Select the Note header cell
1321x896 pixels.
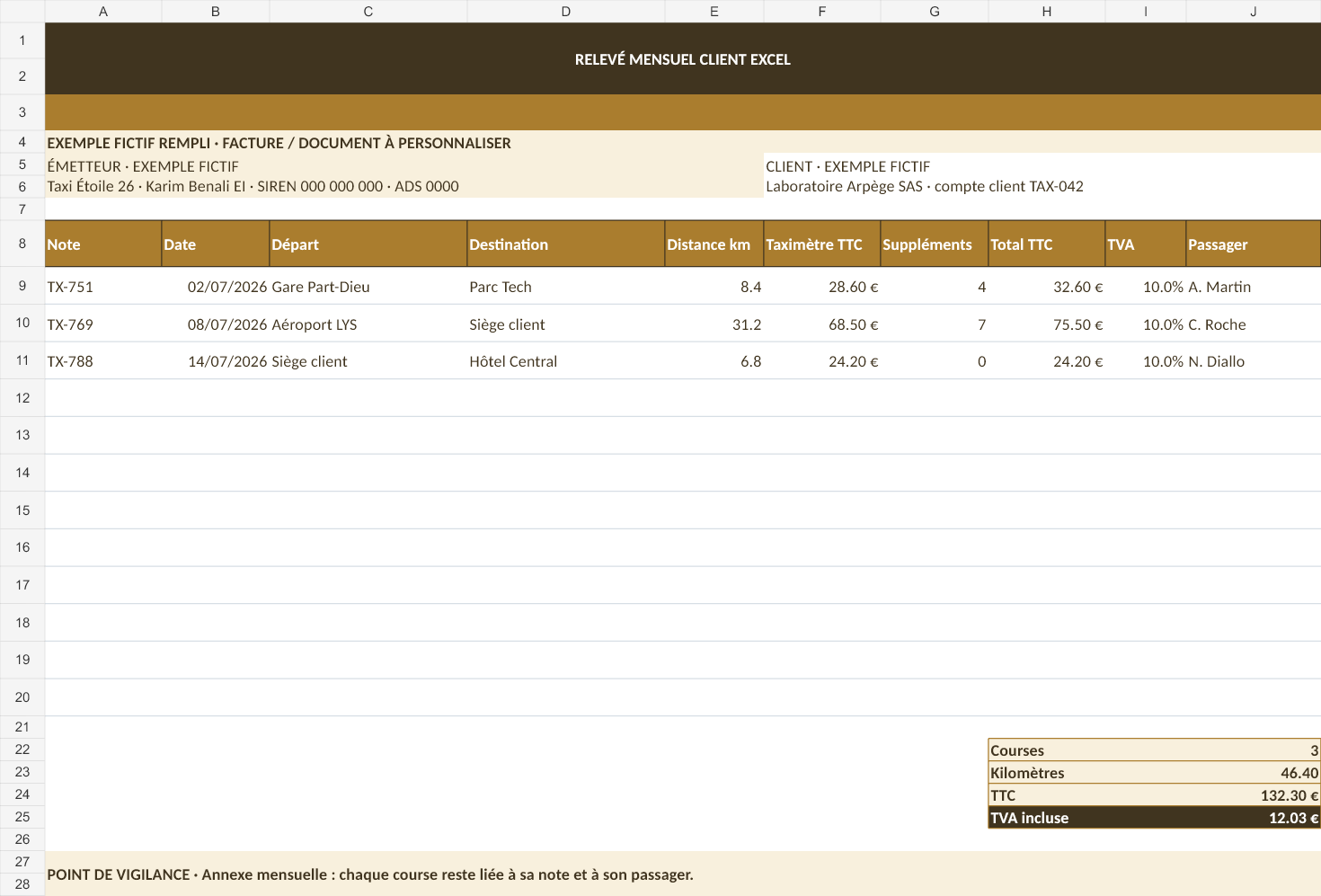coord(103,244)
